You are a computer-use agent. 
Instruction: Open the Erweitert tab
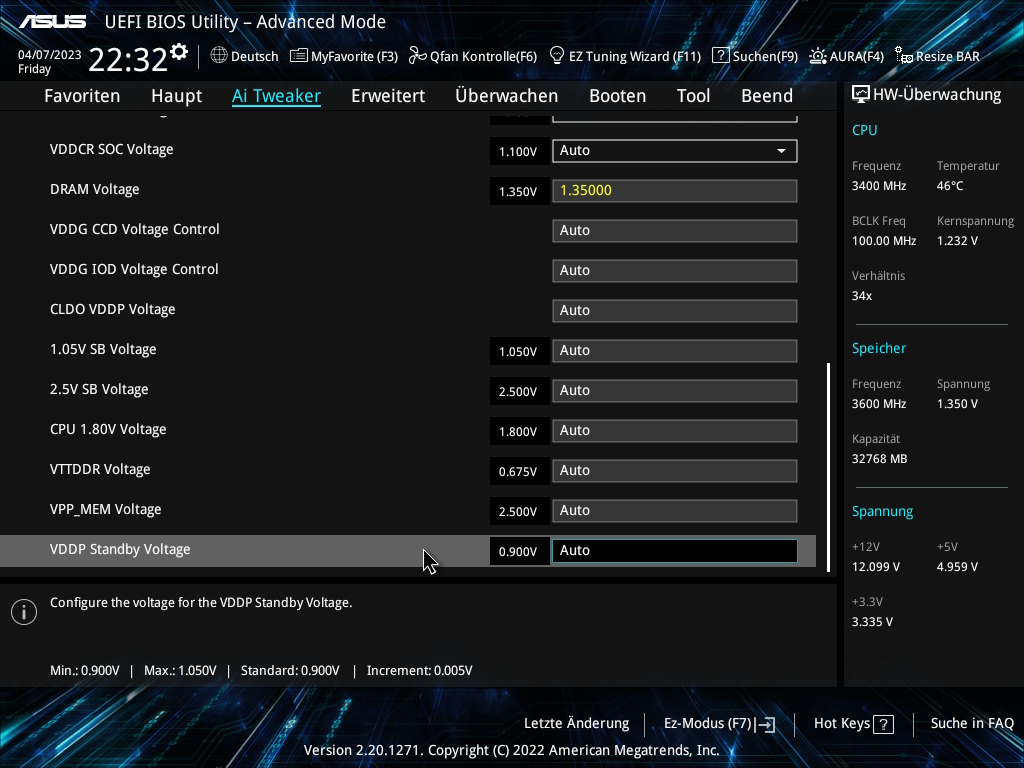(388, 96)
